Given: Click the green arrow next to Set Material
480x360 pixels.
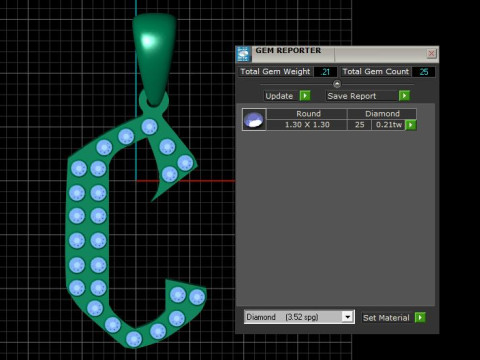Looking at the screenshot, I should click(420, 317).
